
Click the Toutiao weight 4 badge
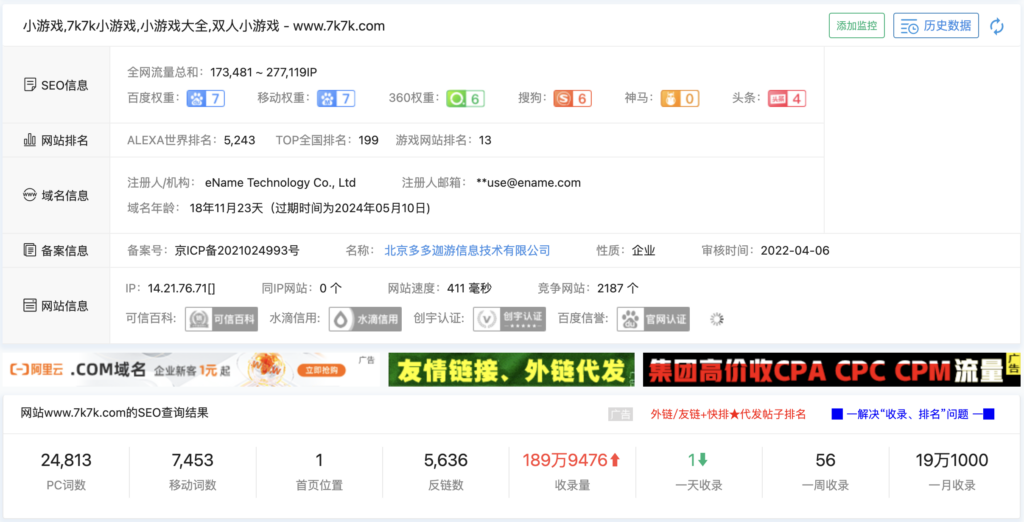787,99
